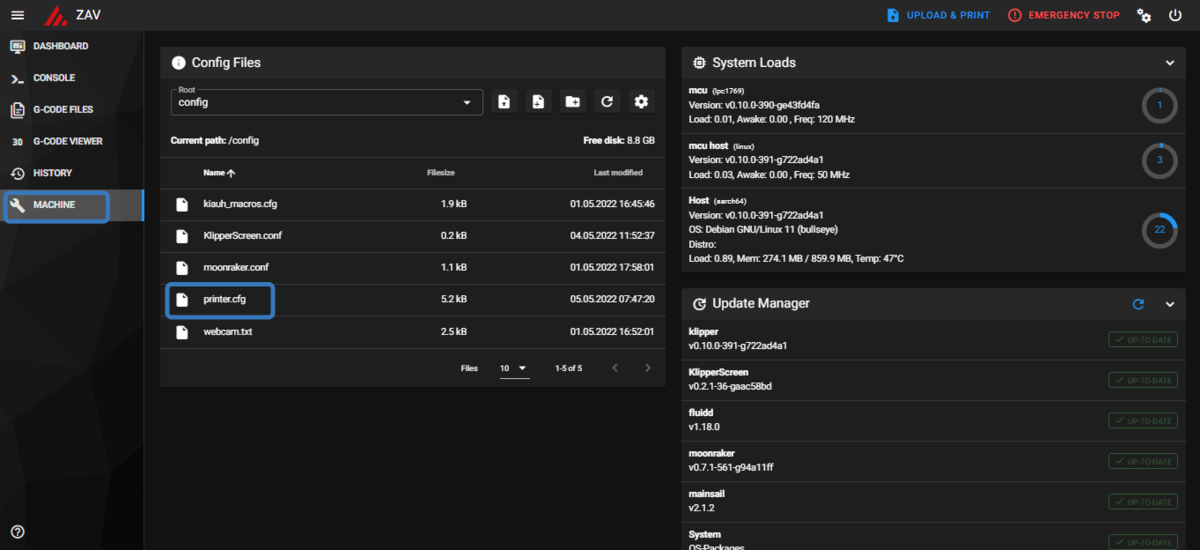Click file icon beside kiauh_macros.cfg
The image size is (1200, 550).
[x=182, y=204]
